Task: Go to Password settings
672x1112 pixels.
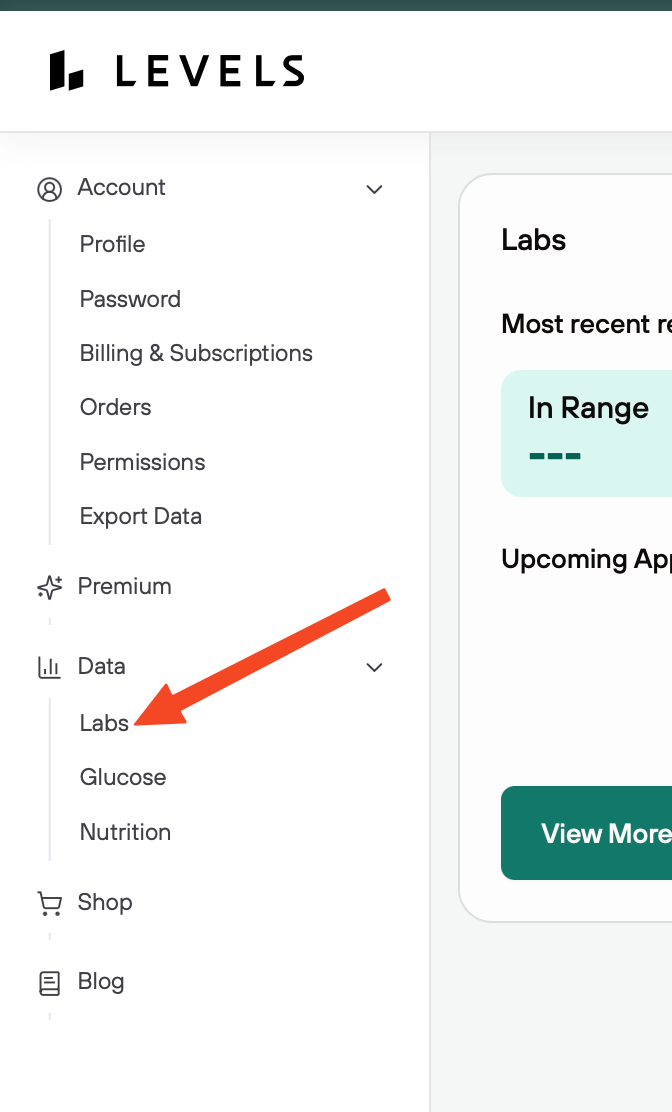Action: (130, 299)
